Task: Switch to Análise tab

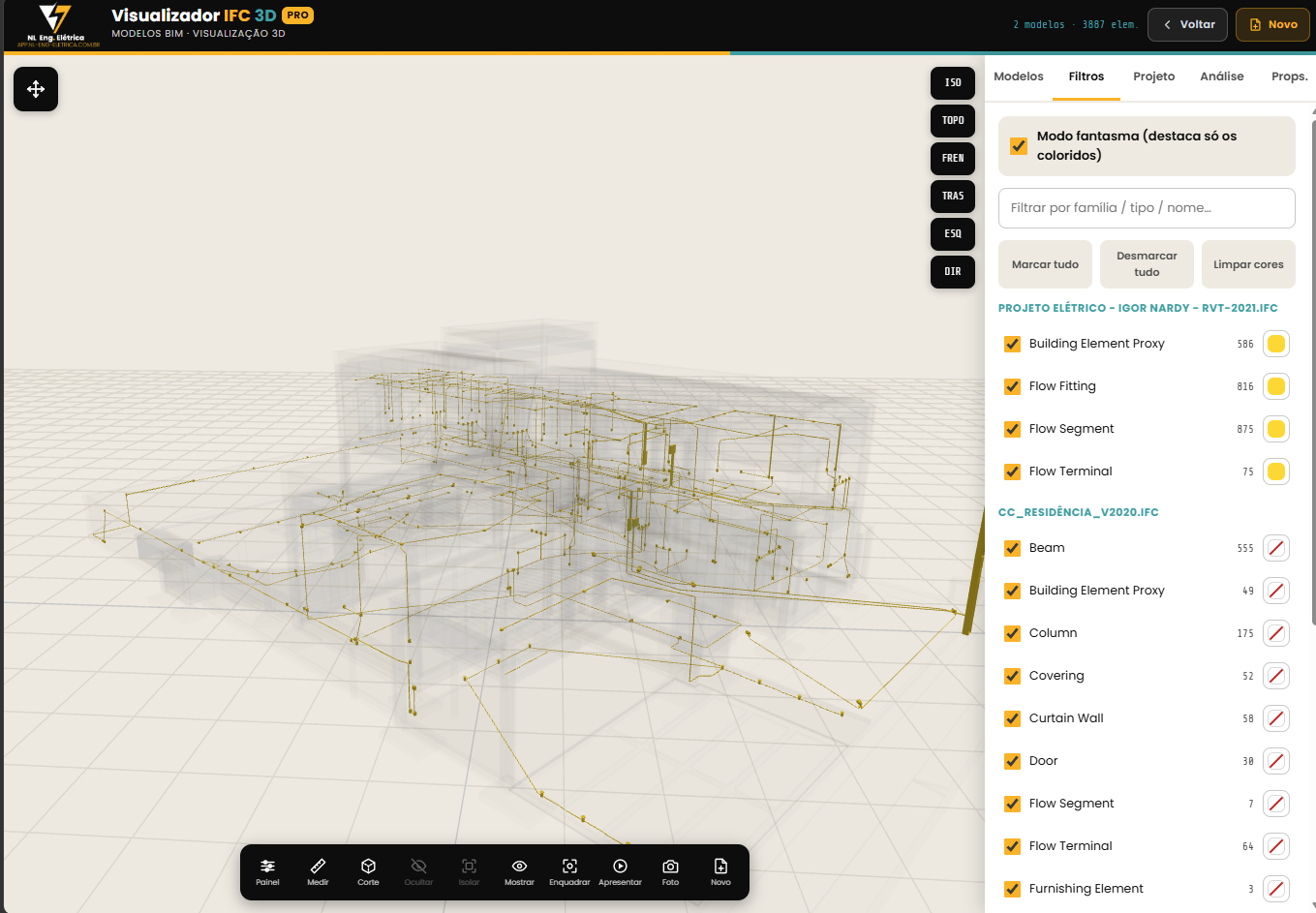Action: click(1222, 76)
